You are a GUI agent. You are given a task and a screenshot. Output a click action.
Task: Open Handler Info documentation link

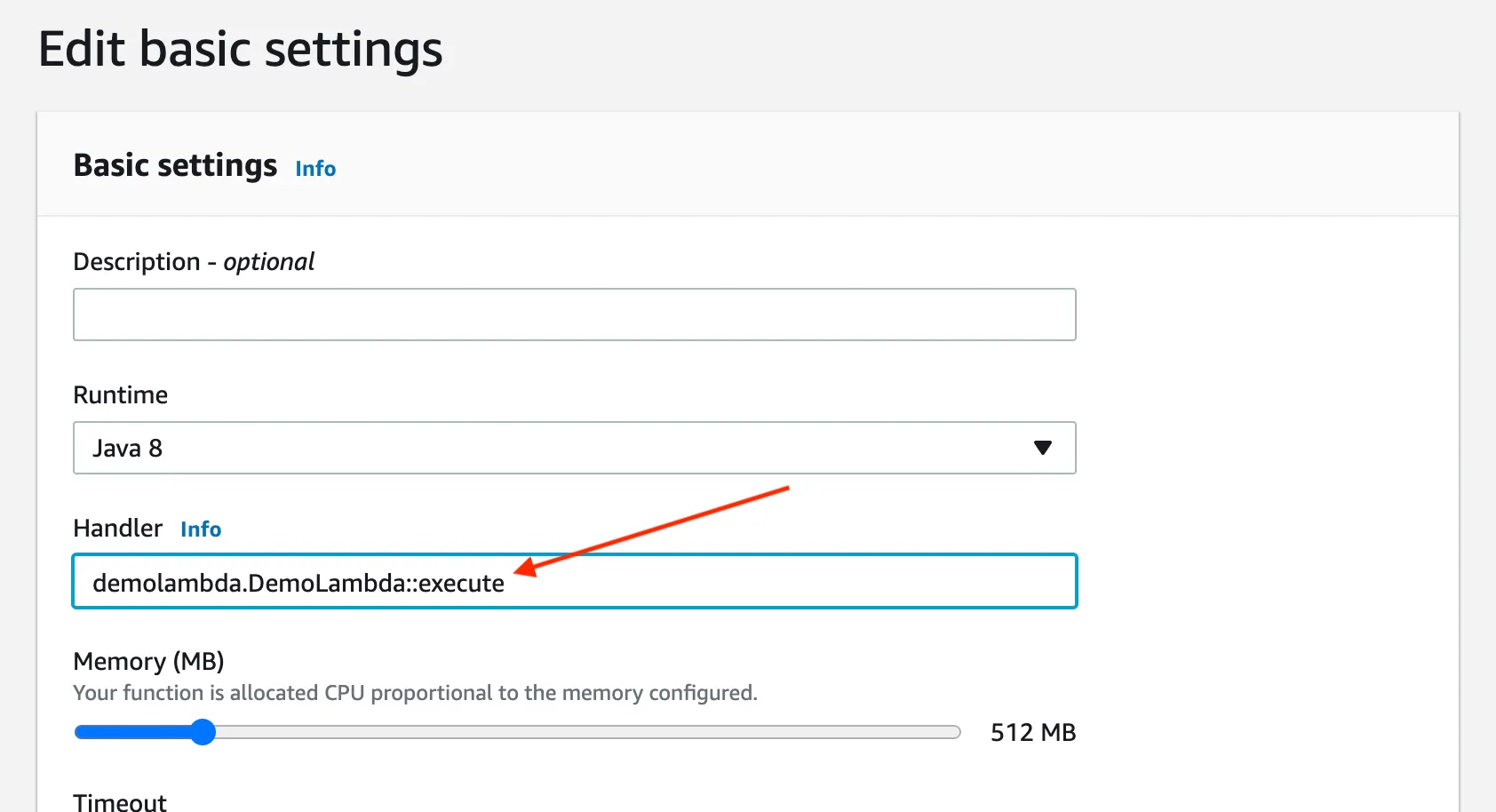click(201, 529)
